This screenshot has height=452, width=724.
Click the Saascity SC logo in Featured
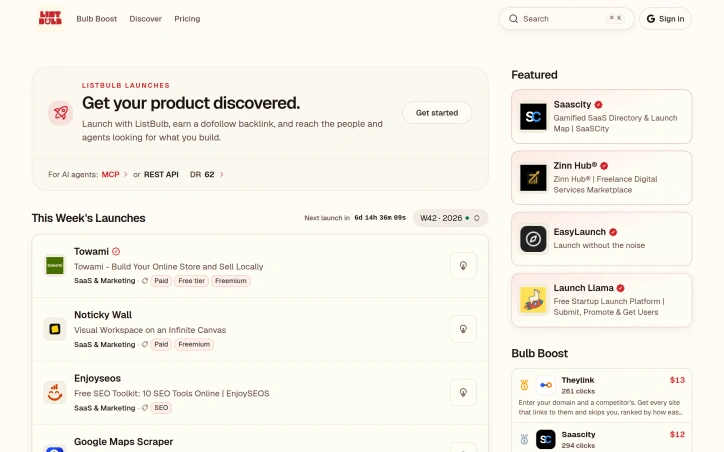click(x=533, y=116)
